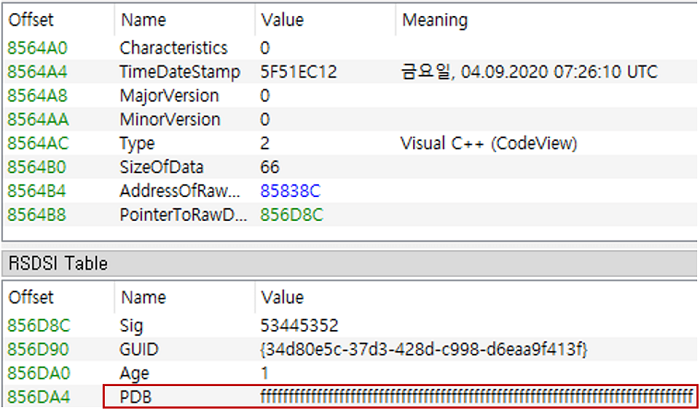Viewport: 700px width, 410px height.
Task: Click the Value column header in top table
Action: coord(282,20)
